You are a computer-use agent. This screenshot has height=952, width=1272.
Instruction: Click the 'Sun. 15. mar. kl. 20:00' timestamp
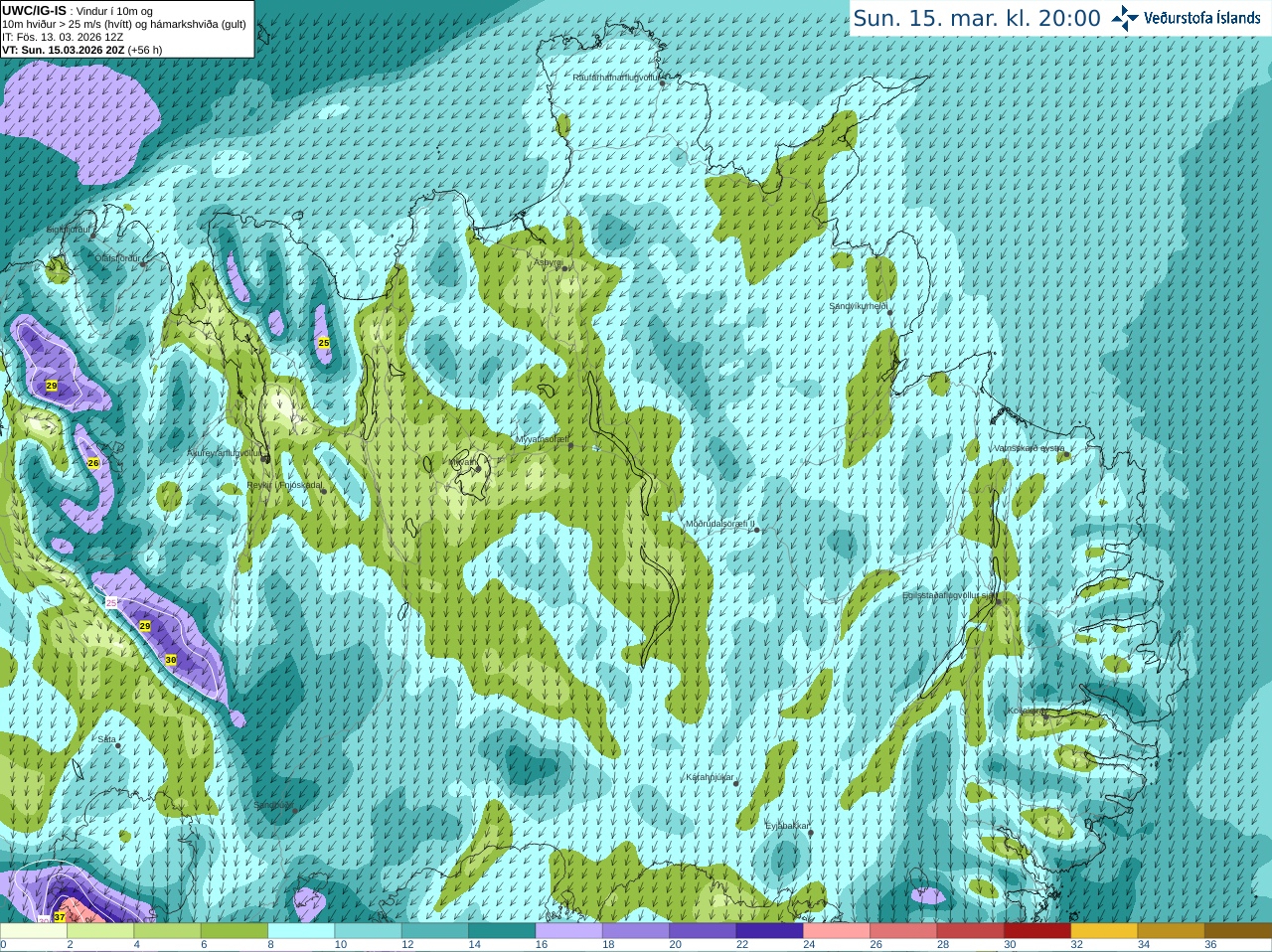tap(977, 18)
